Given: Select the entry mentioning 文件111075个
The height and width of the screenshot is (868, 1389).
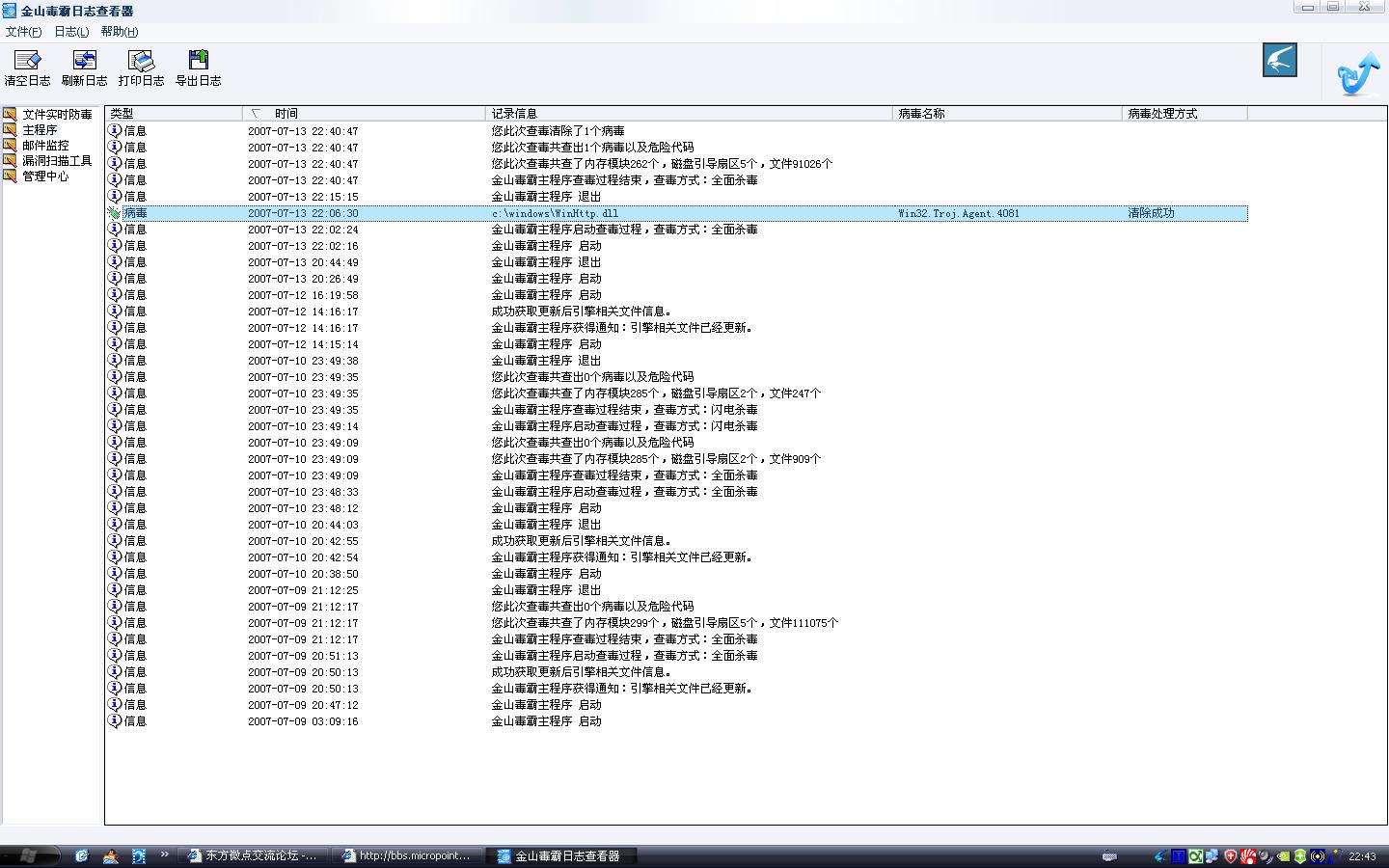Looking at the screenshot, I should tap(665, 623).
